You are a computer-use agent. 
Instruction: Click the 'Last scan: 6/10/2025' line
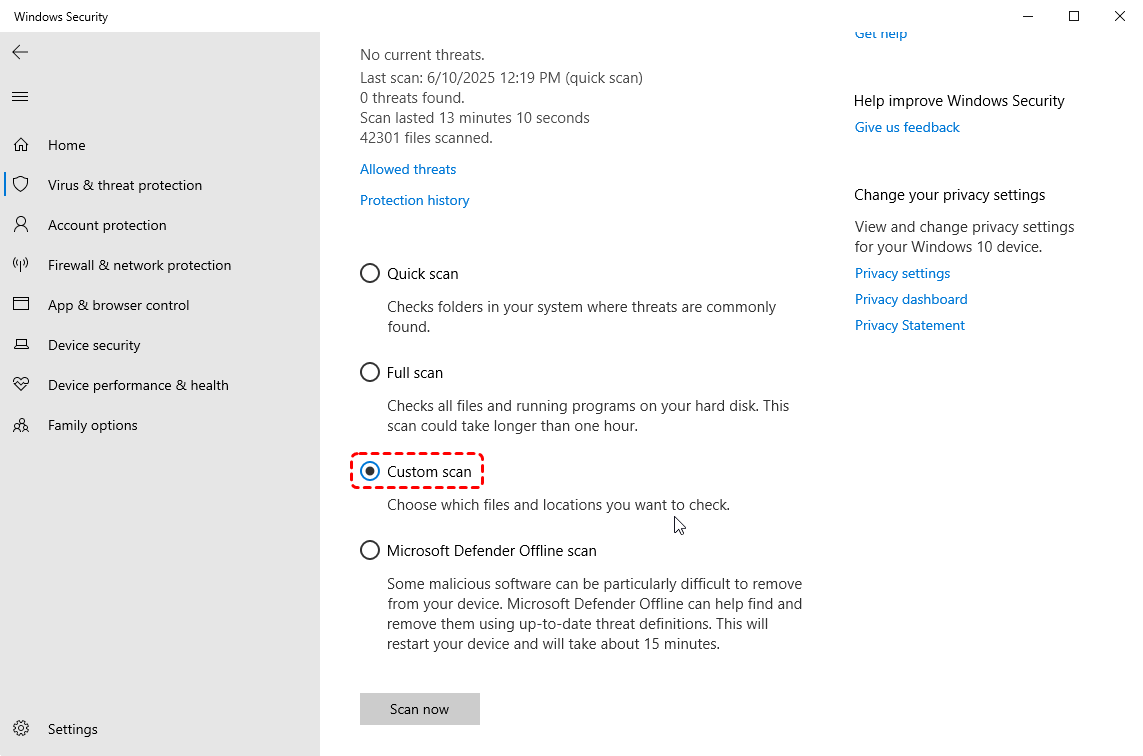502,78
